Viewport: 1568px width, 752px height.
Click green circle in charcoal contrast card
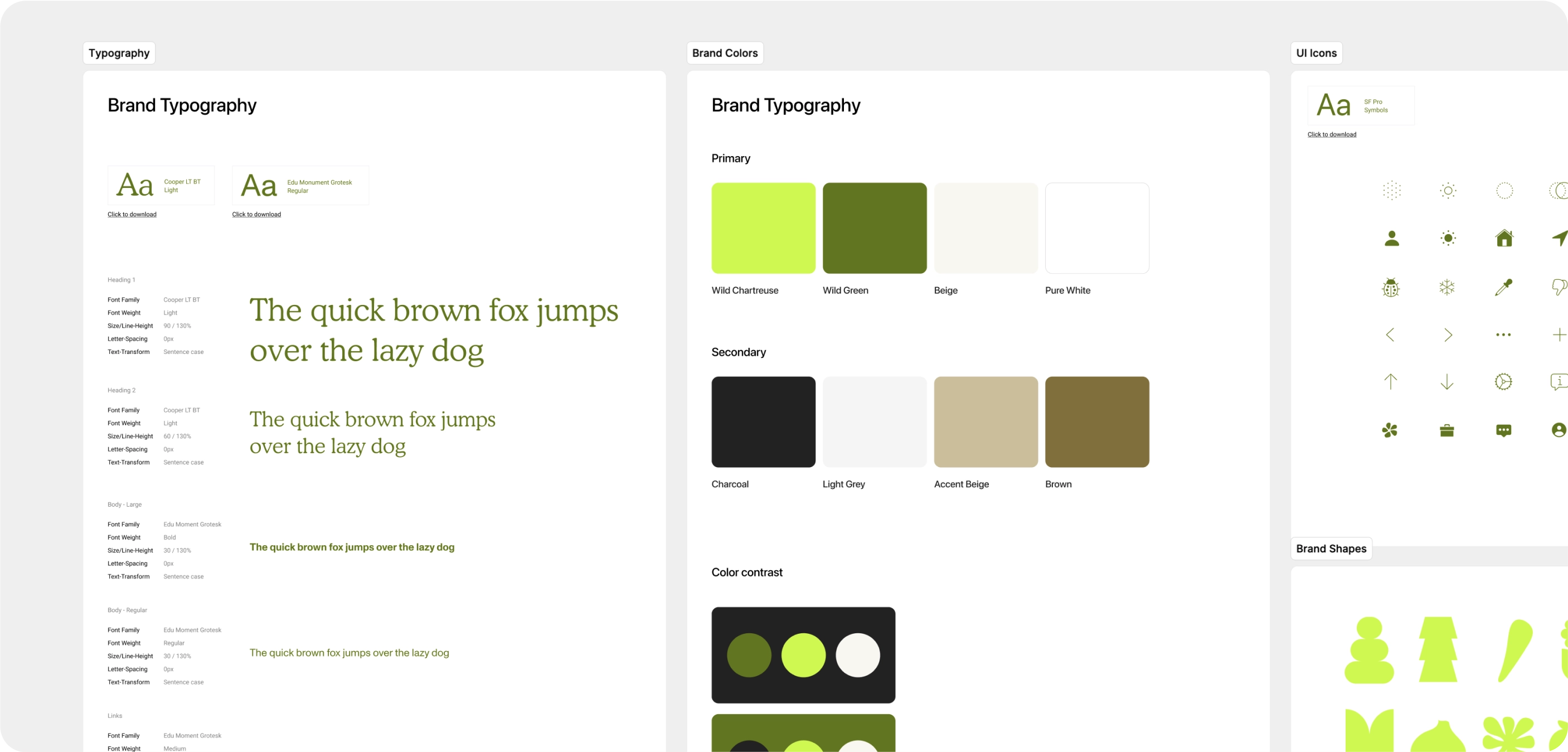749,655
